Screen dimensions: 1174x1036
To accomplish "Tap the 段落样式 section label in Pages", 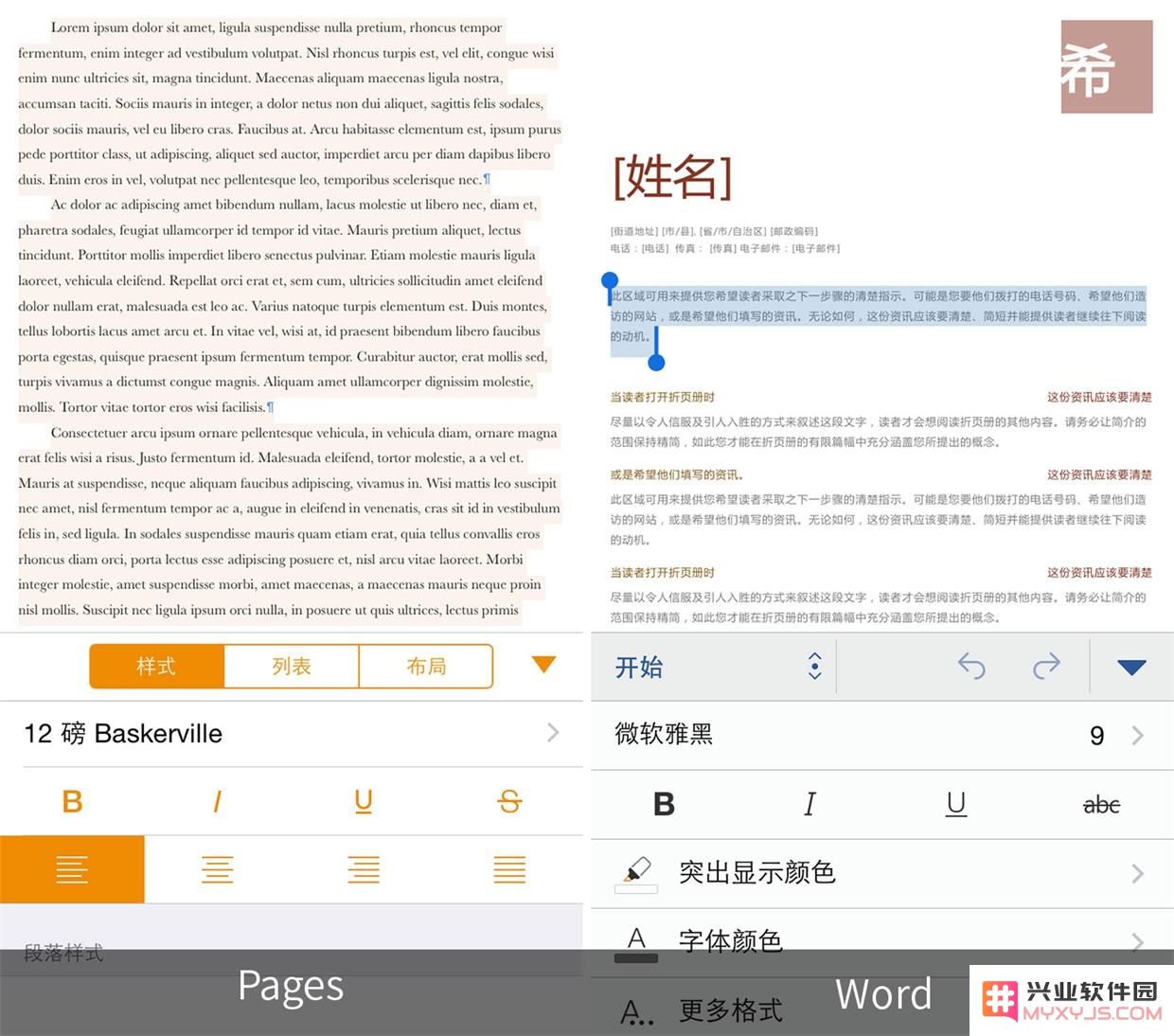I will point(63,954).
